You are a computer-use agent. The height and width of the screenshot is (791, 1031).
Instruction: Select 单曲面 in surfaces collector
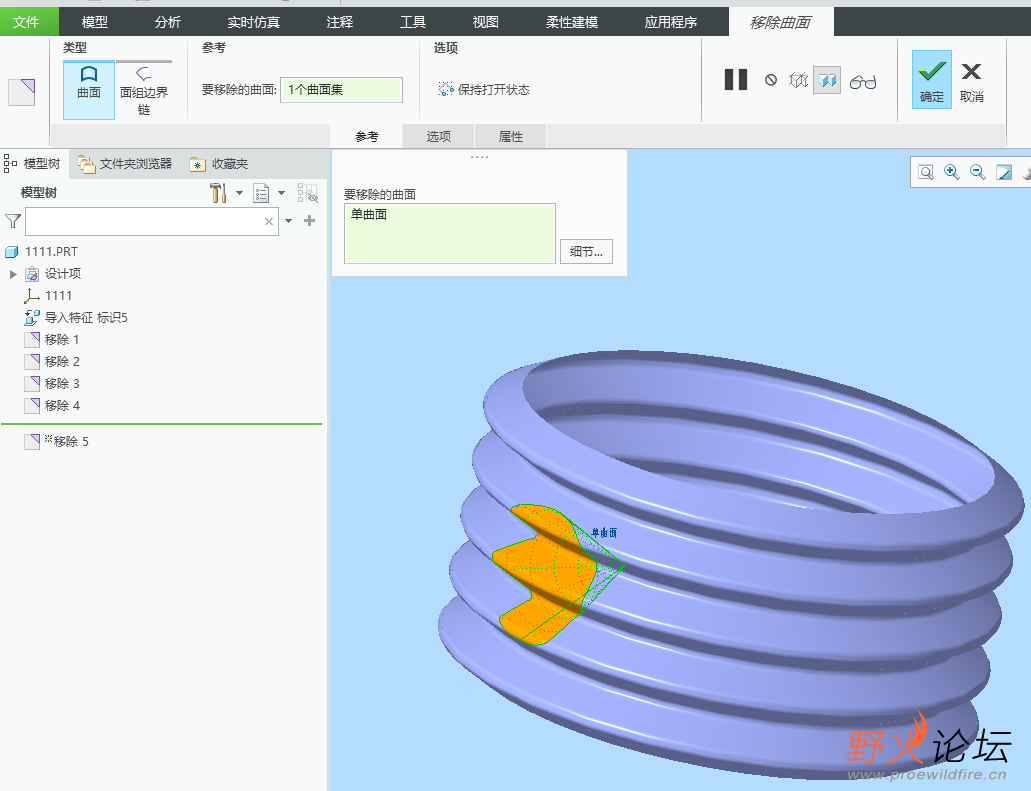click(369, 214)
